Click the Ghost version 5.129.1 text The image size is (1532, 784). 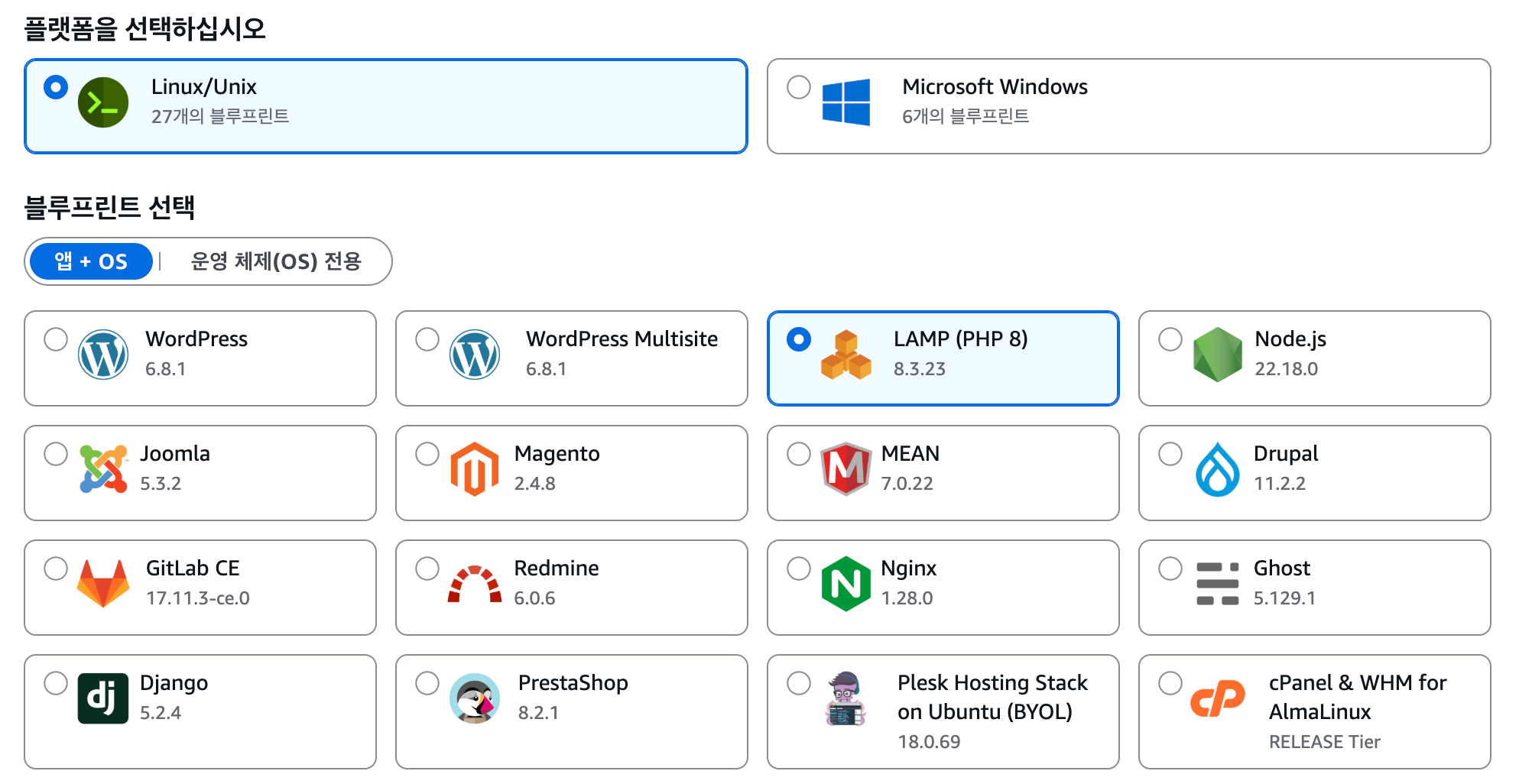tap(1284, 598)
